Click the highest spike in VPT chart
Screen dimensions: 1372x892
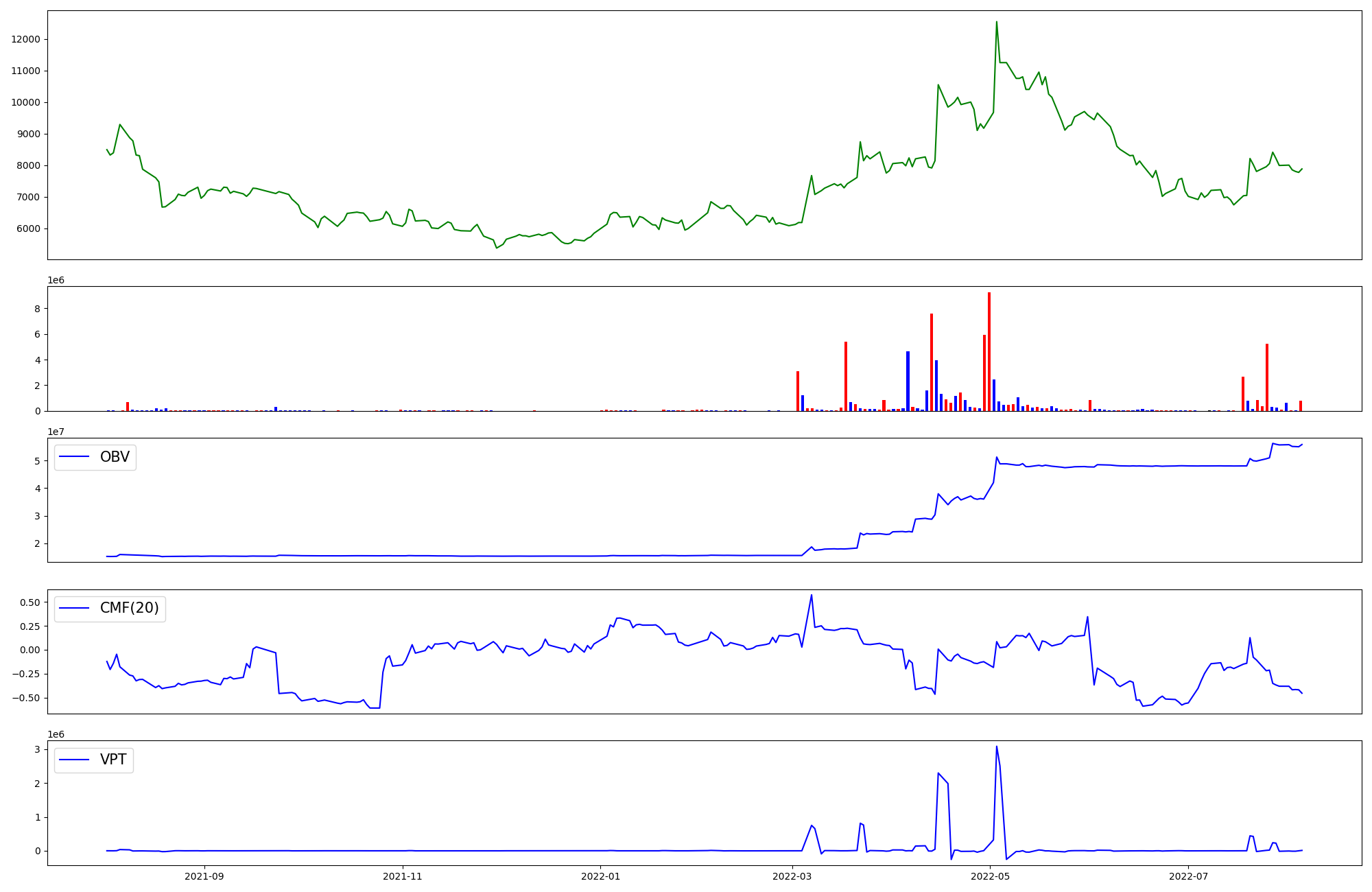[997, 747]
